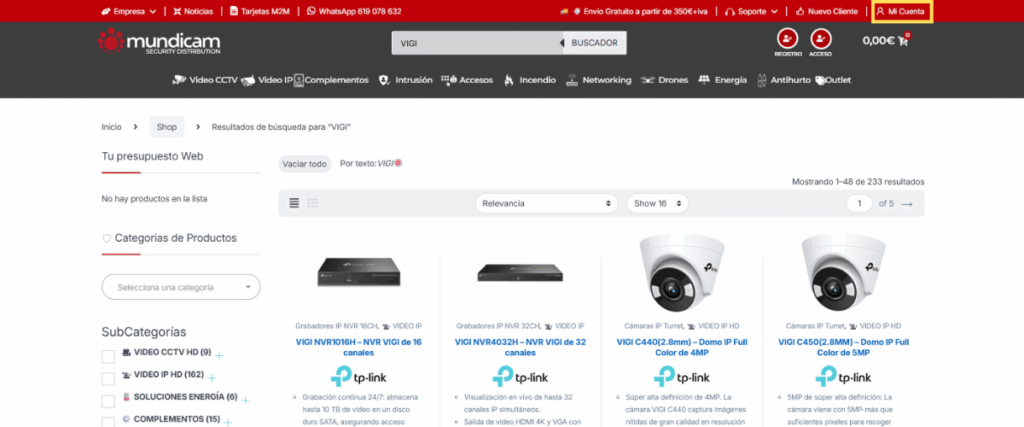This screenshot has width=1024, height=427.
Task: Open Video CCTV menu
Action: (205, 80)
